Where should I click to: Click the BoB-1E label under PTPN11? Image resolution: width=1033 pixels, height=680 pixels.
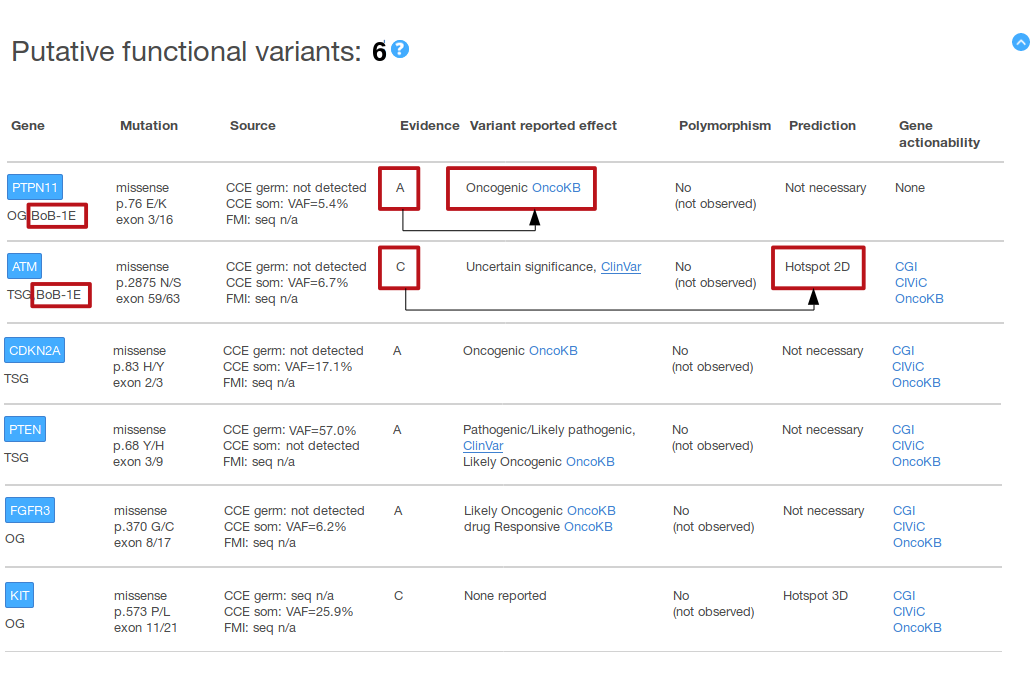[x=56, y=215]
